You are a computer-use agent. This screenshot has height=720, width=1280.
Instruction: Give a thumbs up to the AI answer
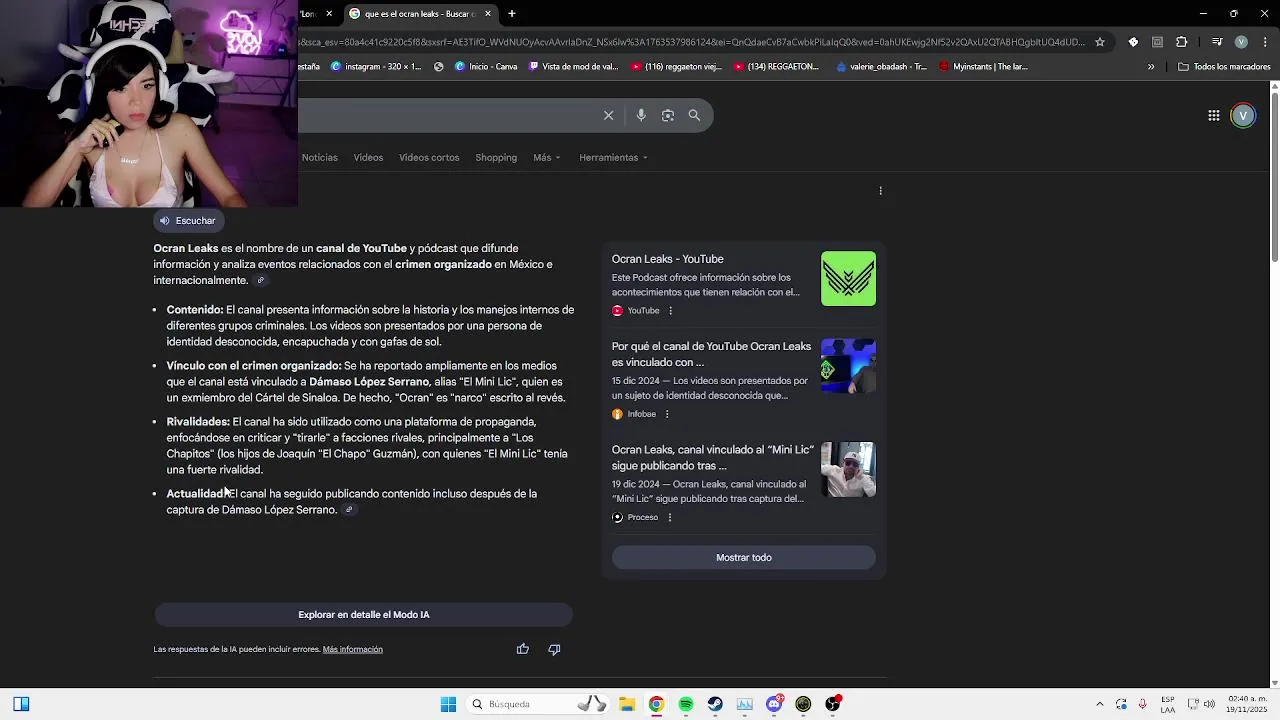522,649
